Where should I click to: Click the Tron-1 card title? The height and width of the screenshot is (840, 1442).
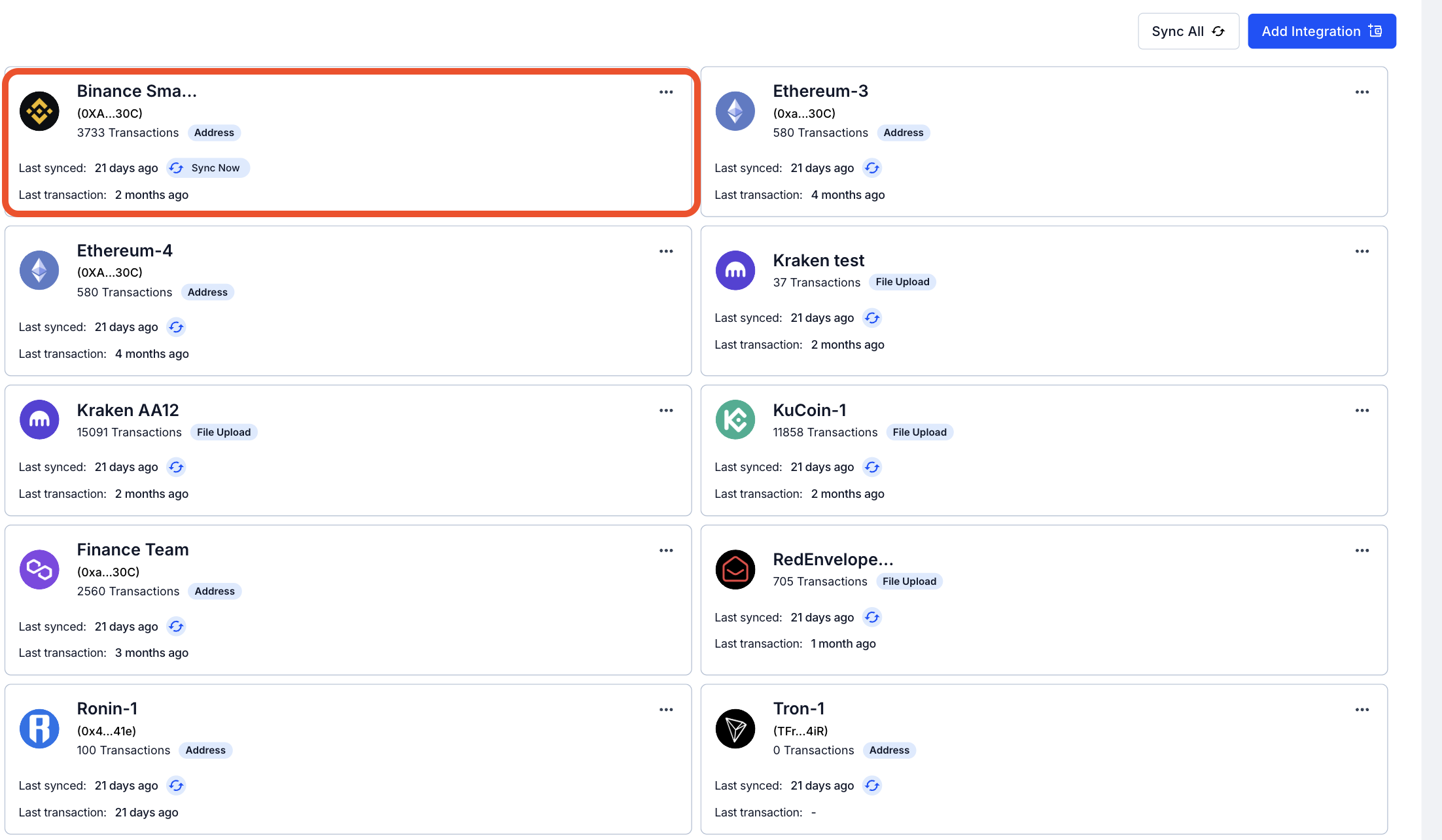[798, 709]
